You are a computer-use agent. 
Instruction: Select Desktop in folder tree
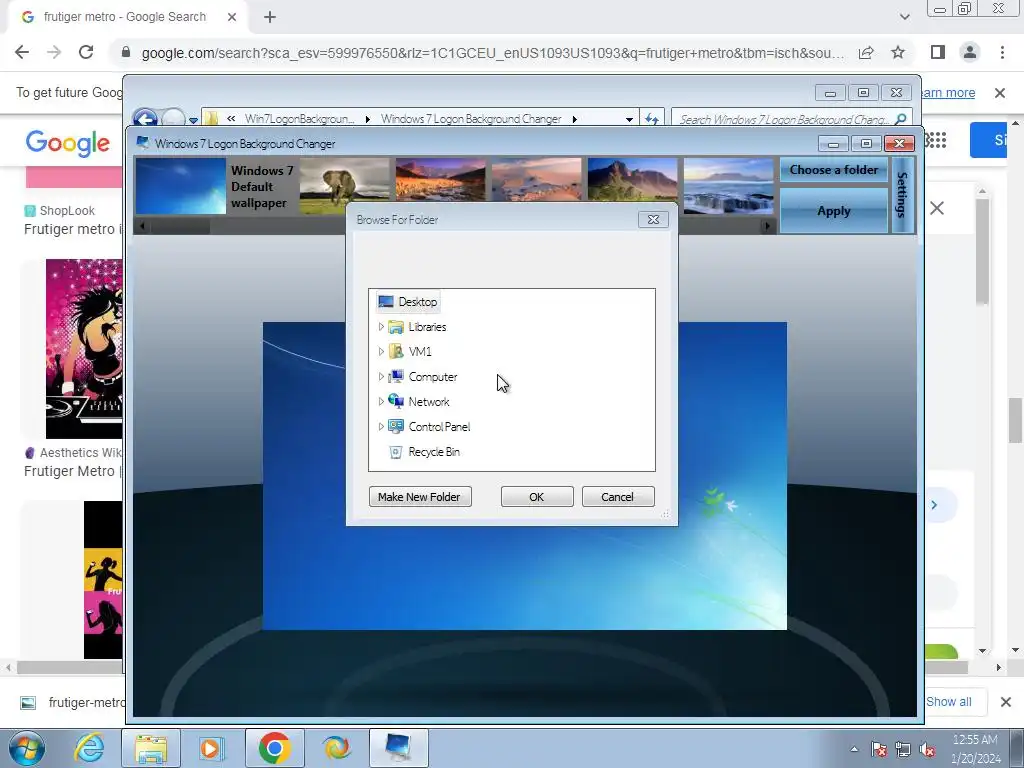(x=417, y=302)
